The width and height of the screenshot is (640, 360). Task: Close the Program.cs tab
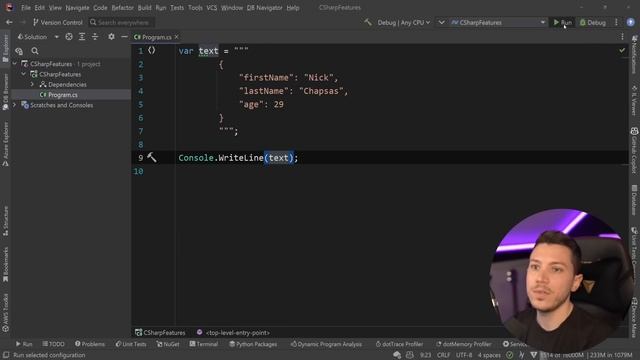[x=176, y=37]
